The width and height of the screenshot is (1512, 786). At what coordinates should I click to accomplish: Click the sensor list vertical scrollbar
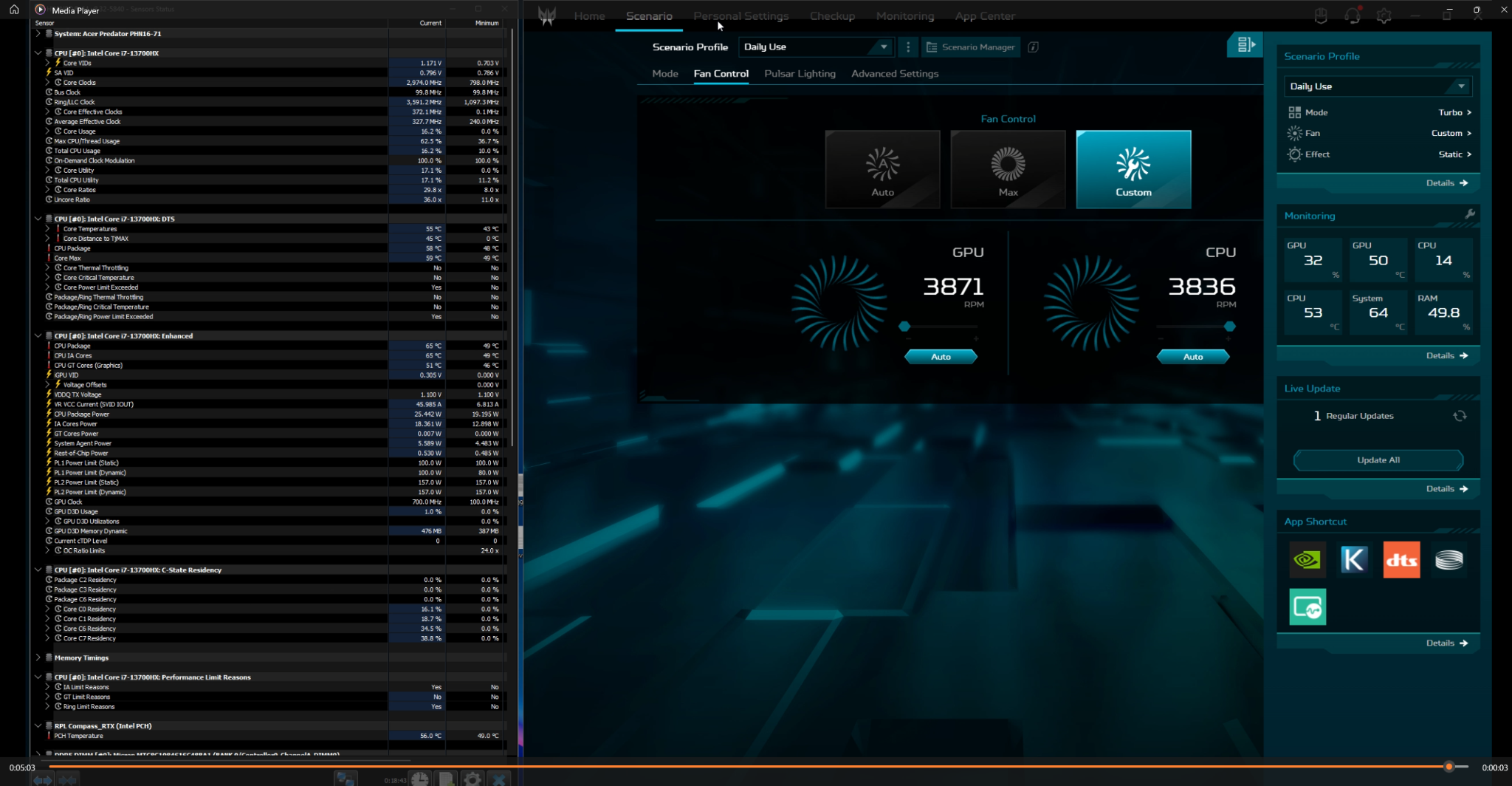point(511,236)
